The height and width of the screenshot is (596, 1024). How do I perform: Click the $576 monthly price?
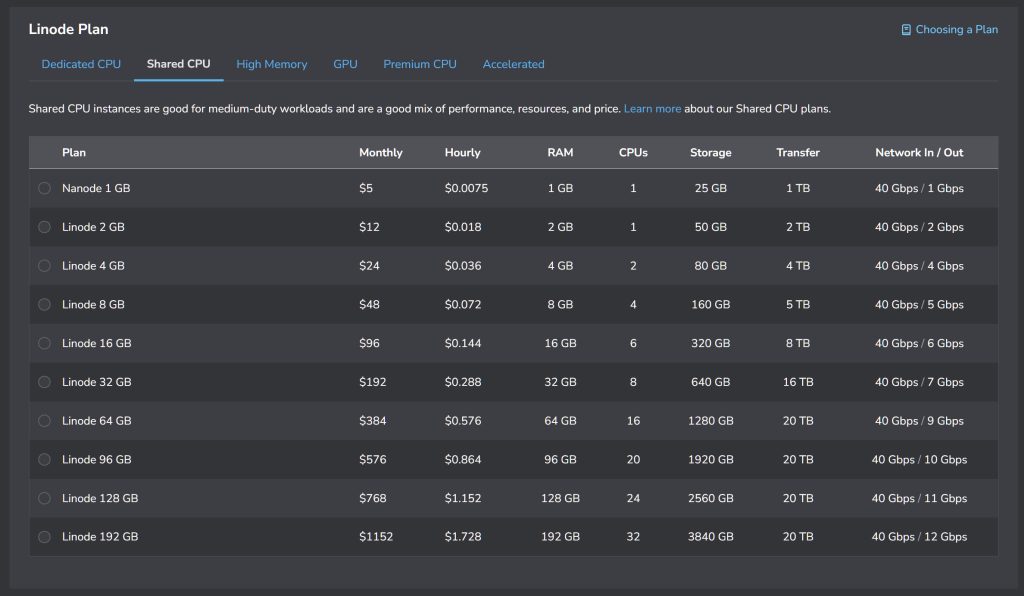372,459
